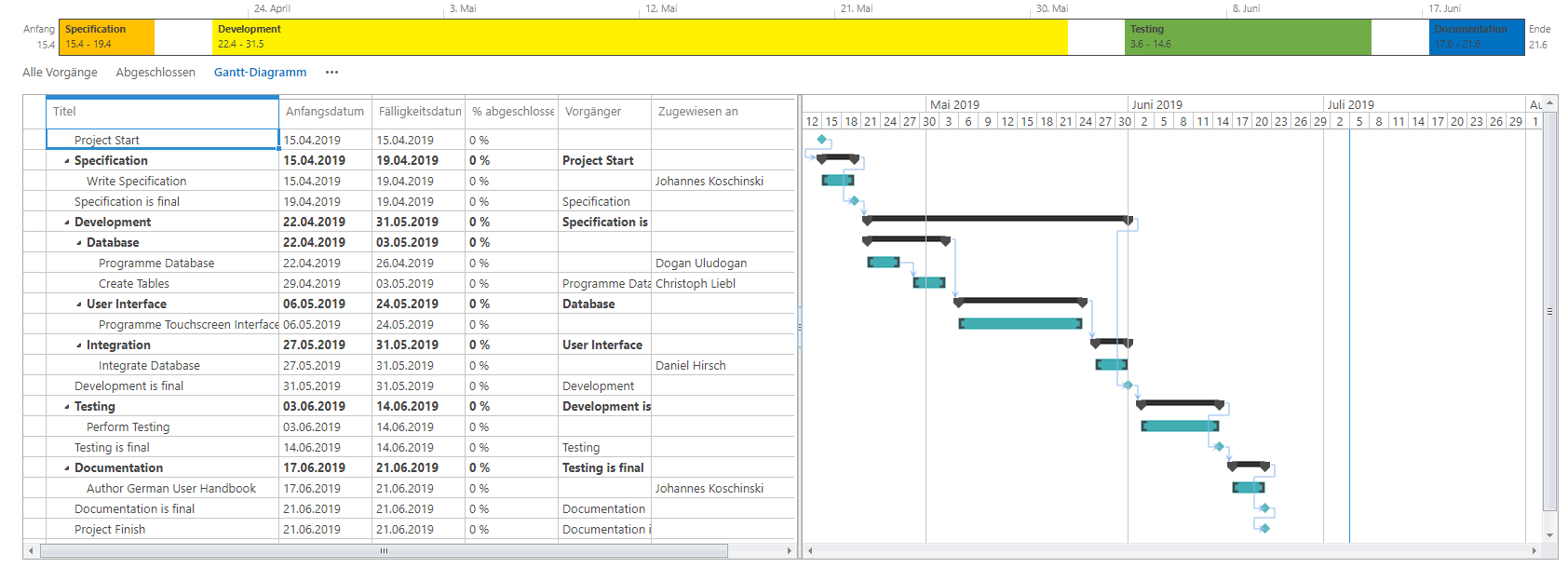Open the more views ellipsis menu

coord(331,73)
